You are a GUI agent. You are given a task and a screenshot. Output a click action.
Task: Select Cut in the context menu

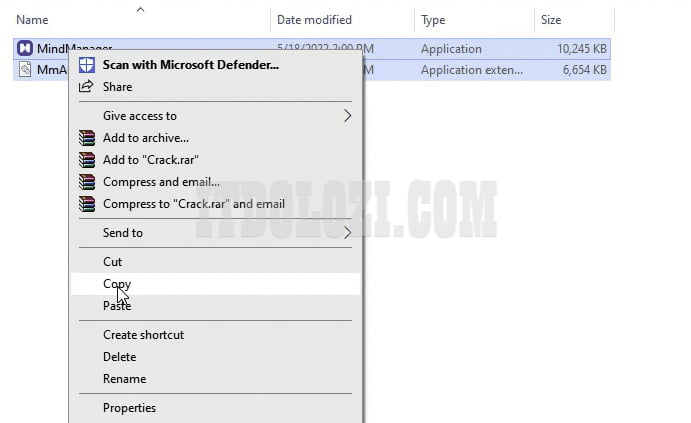click(x=113, y=262)
